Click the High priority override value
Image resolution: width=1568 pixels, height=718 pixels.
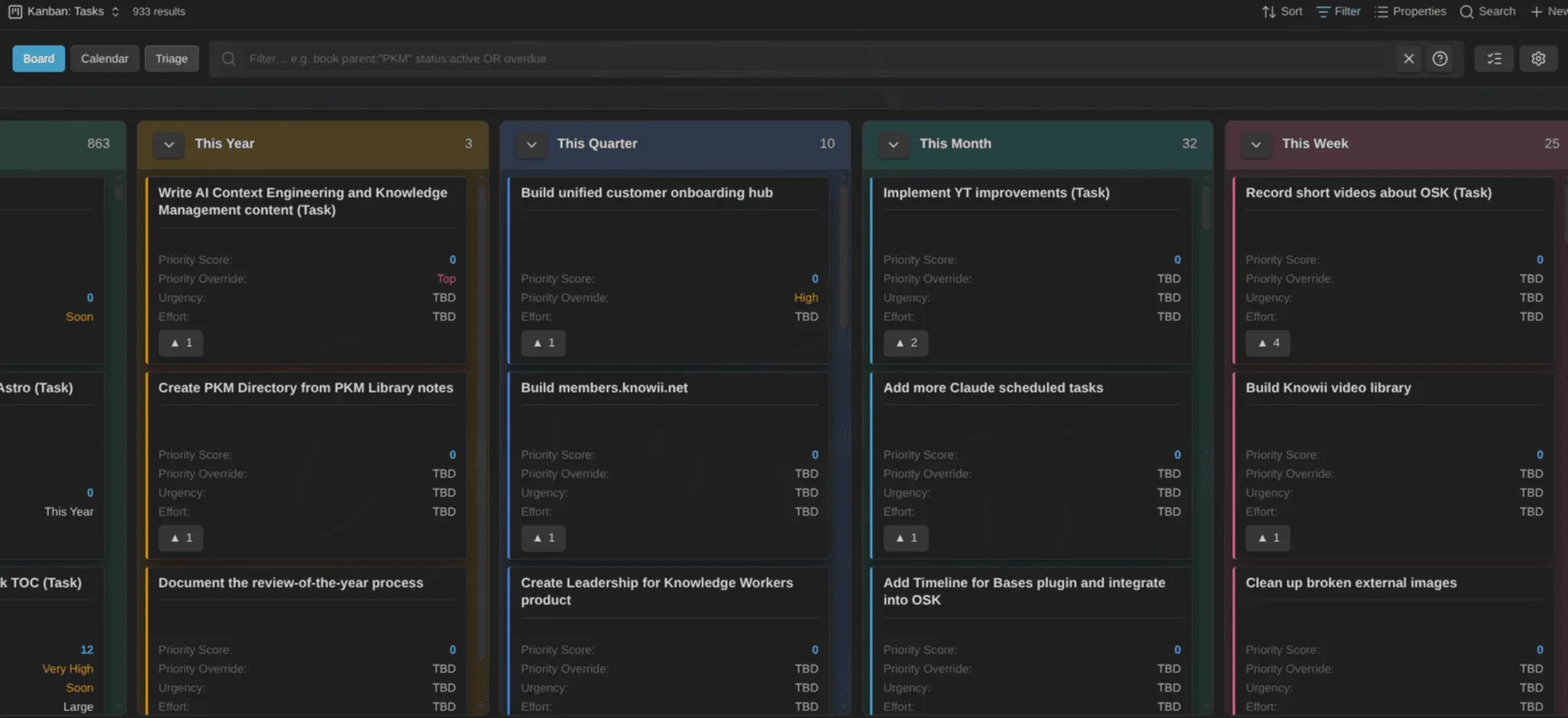(806, 298)
